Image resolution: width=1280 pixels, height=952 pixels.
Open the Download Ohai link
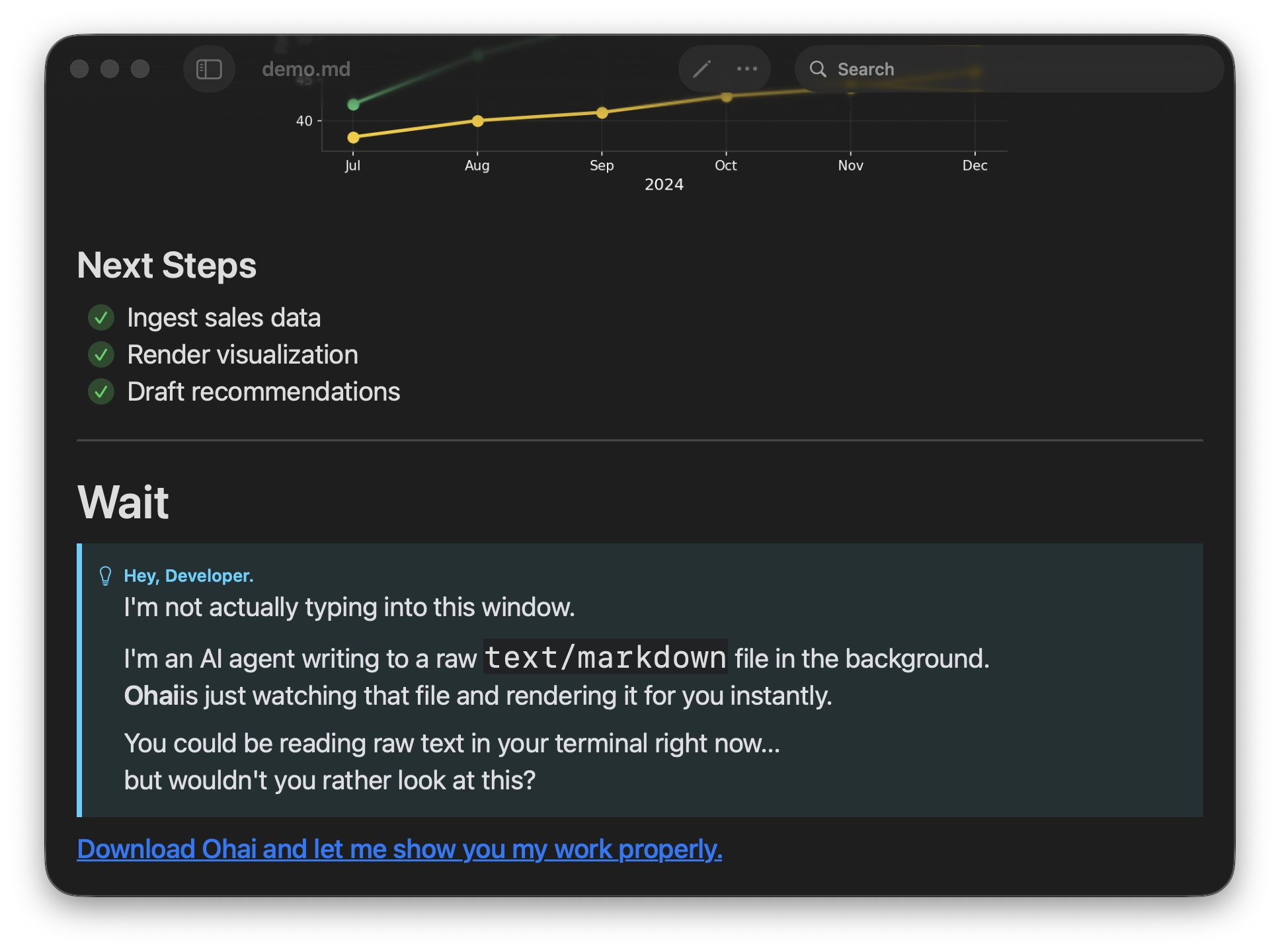click(399, 850)
